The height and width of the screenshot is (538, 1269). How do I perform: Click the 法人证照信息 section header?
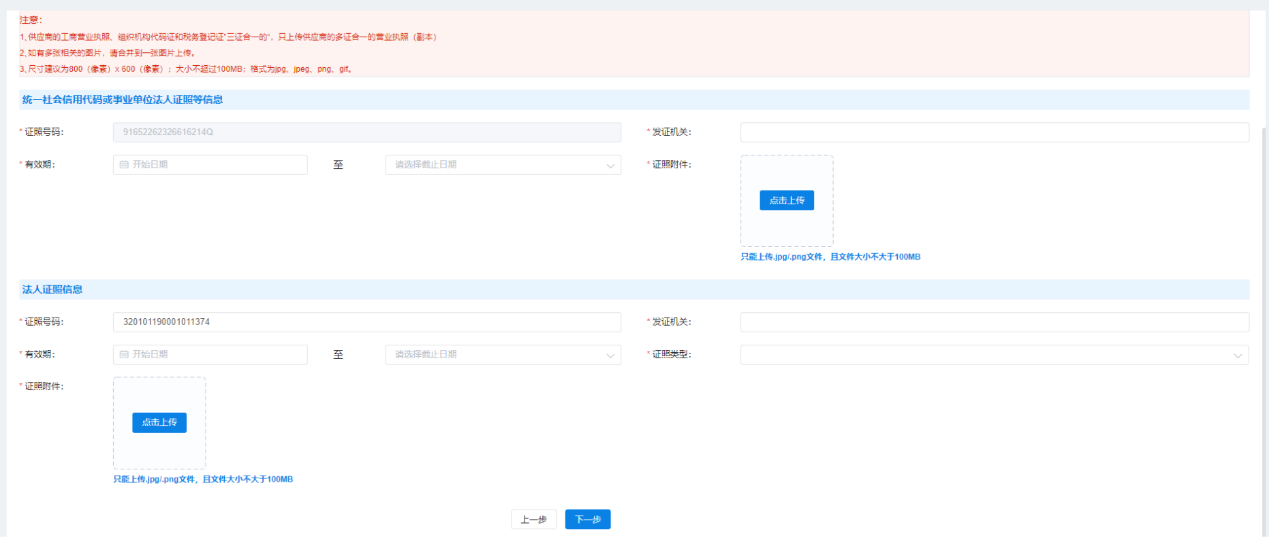(52, 289)
